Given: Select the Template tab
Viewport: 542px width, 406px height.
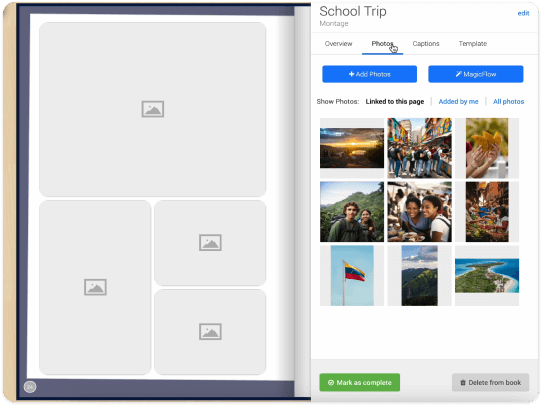Looking at the screenshot, I should click(473, 44).
